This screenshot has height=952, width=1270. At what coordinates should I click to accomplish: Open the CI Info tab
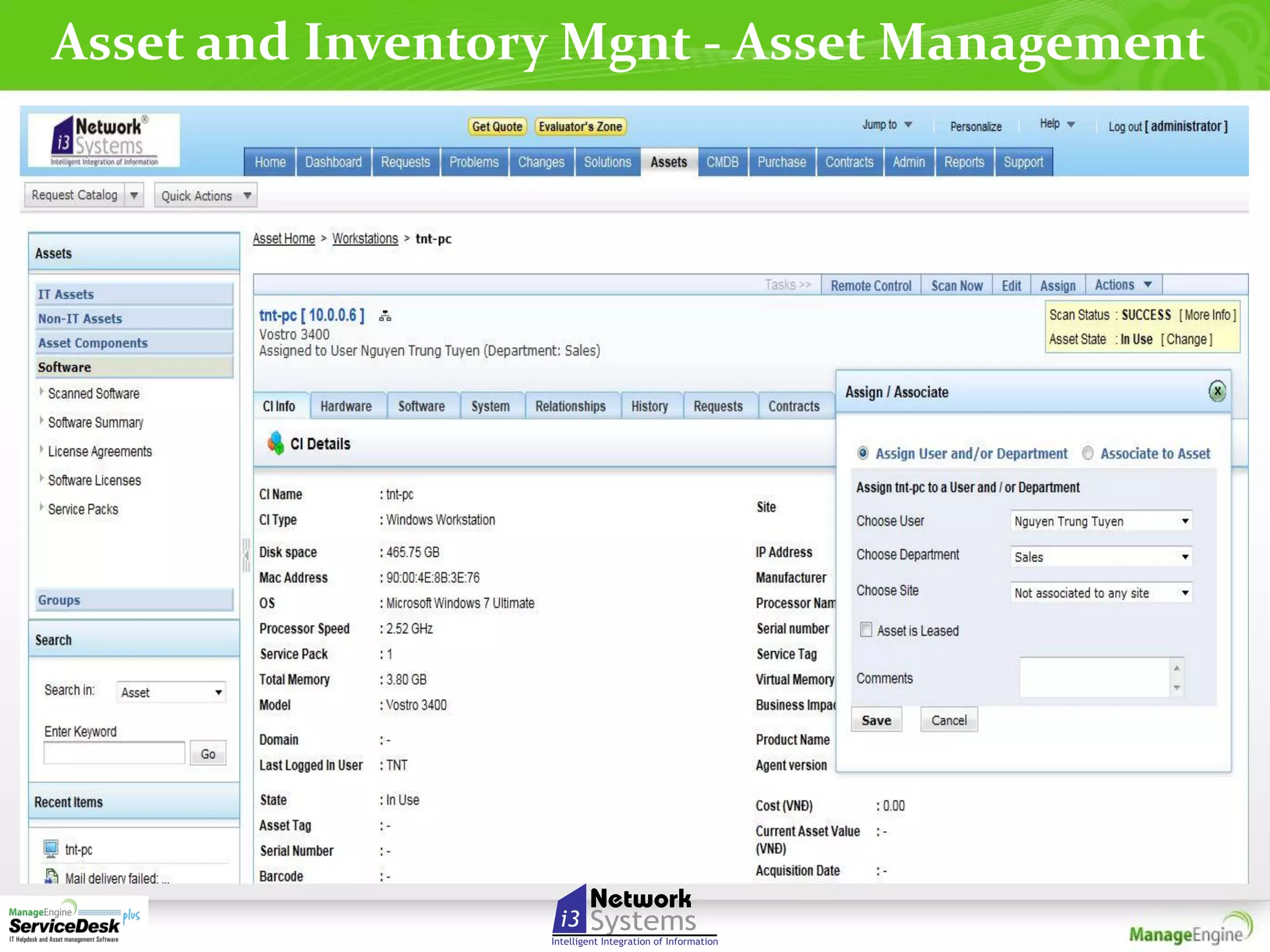coord(279,407)
